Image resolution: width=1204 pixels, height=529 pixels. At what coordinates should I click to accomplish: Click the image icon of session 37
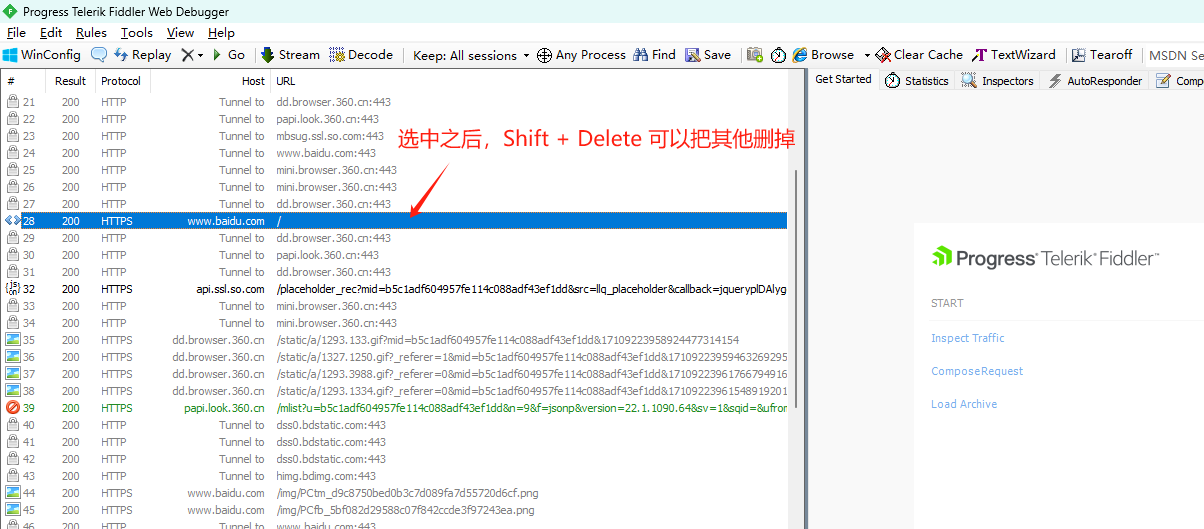[x=12, y=374]
